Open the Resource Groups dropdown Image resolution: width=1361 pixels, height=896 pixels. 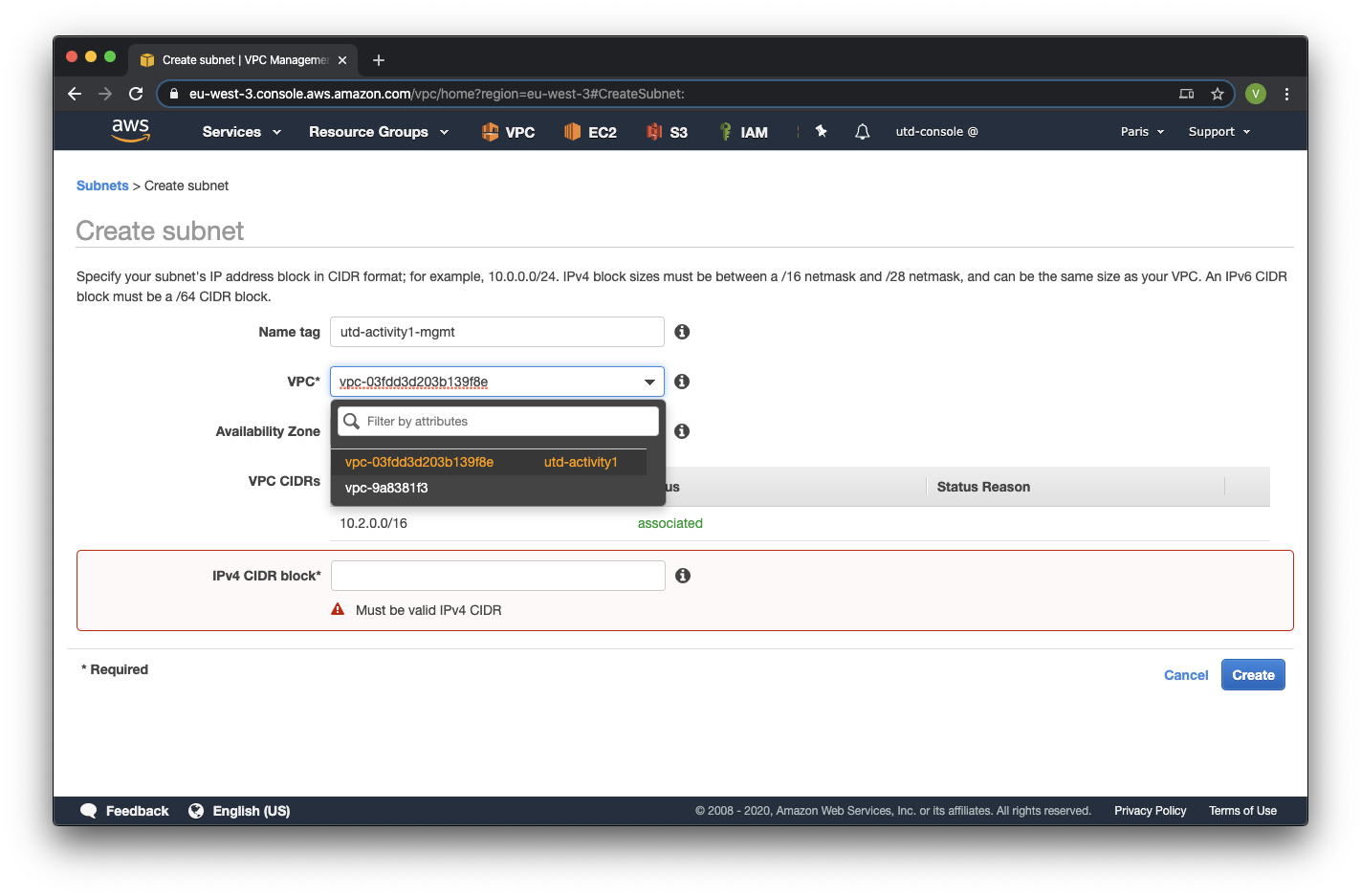pyautogui.click(x=379, y=132)
